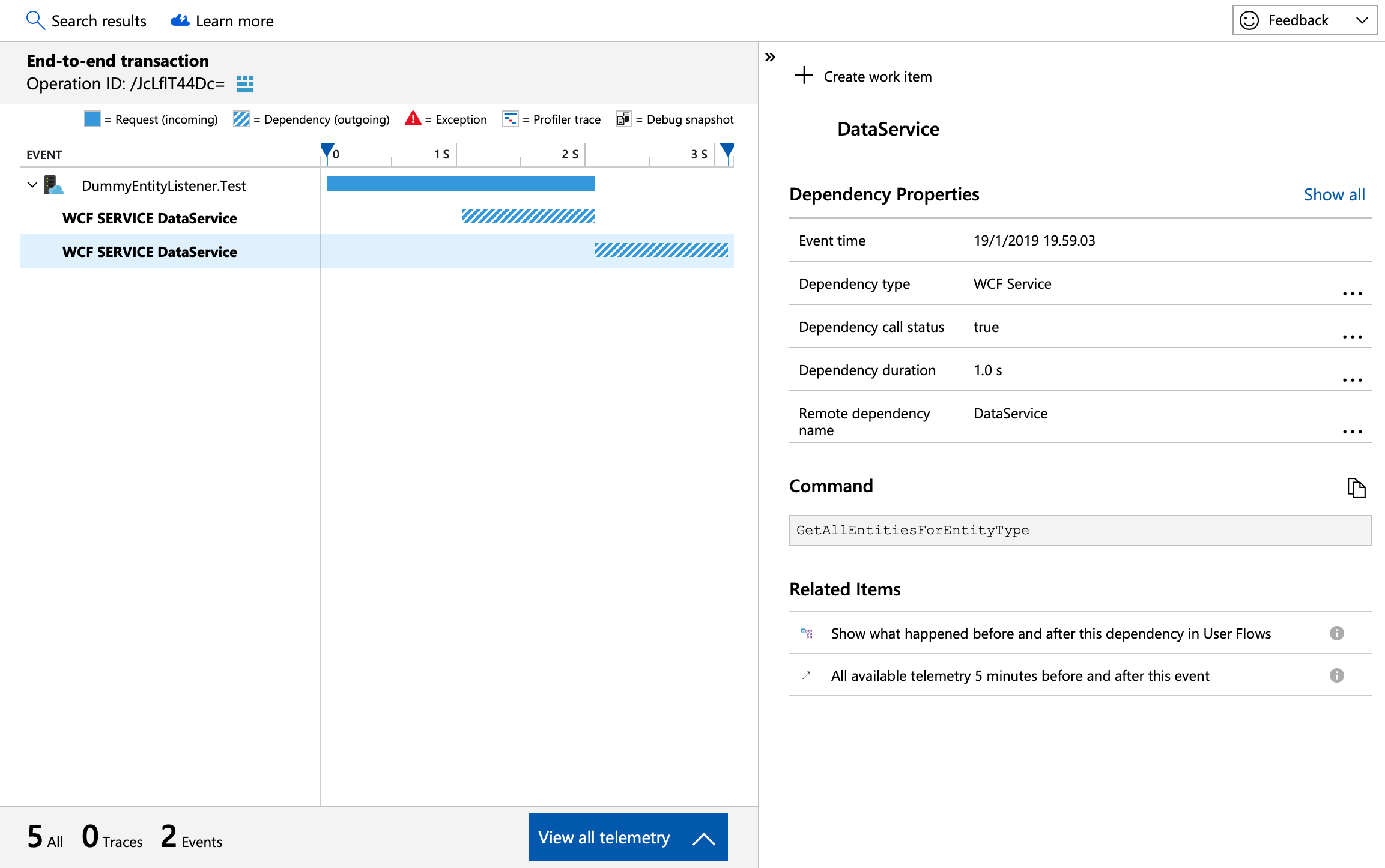The height and width of the screenshot is (868, 1385).
Task: Open the Feedback dropdown arrow
Action: pos(1362,20)
